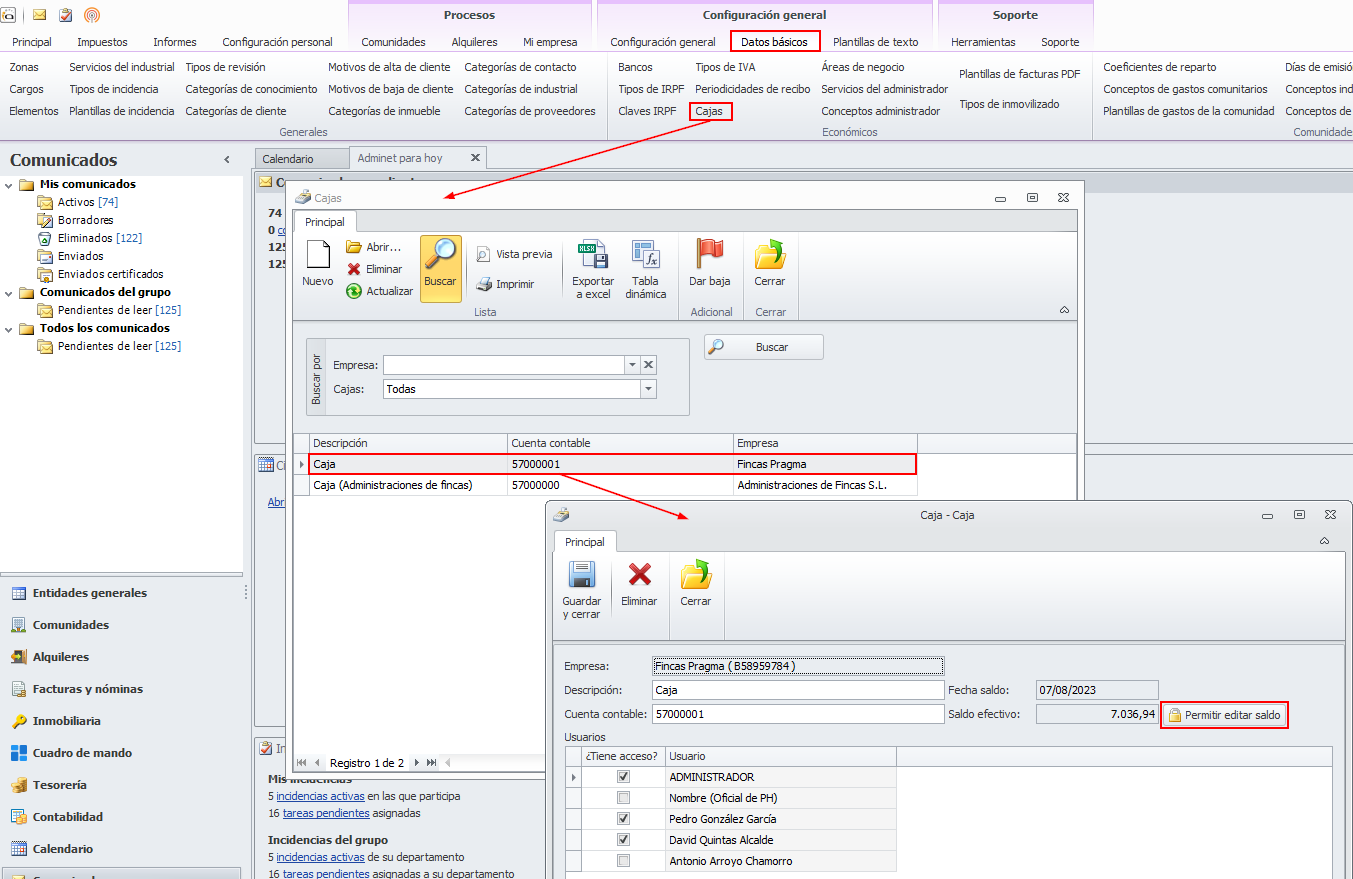Open Bancos in the Económicos ribbon group

(x=635, y=67)
